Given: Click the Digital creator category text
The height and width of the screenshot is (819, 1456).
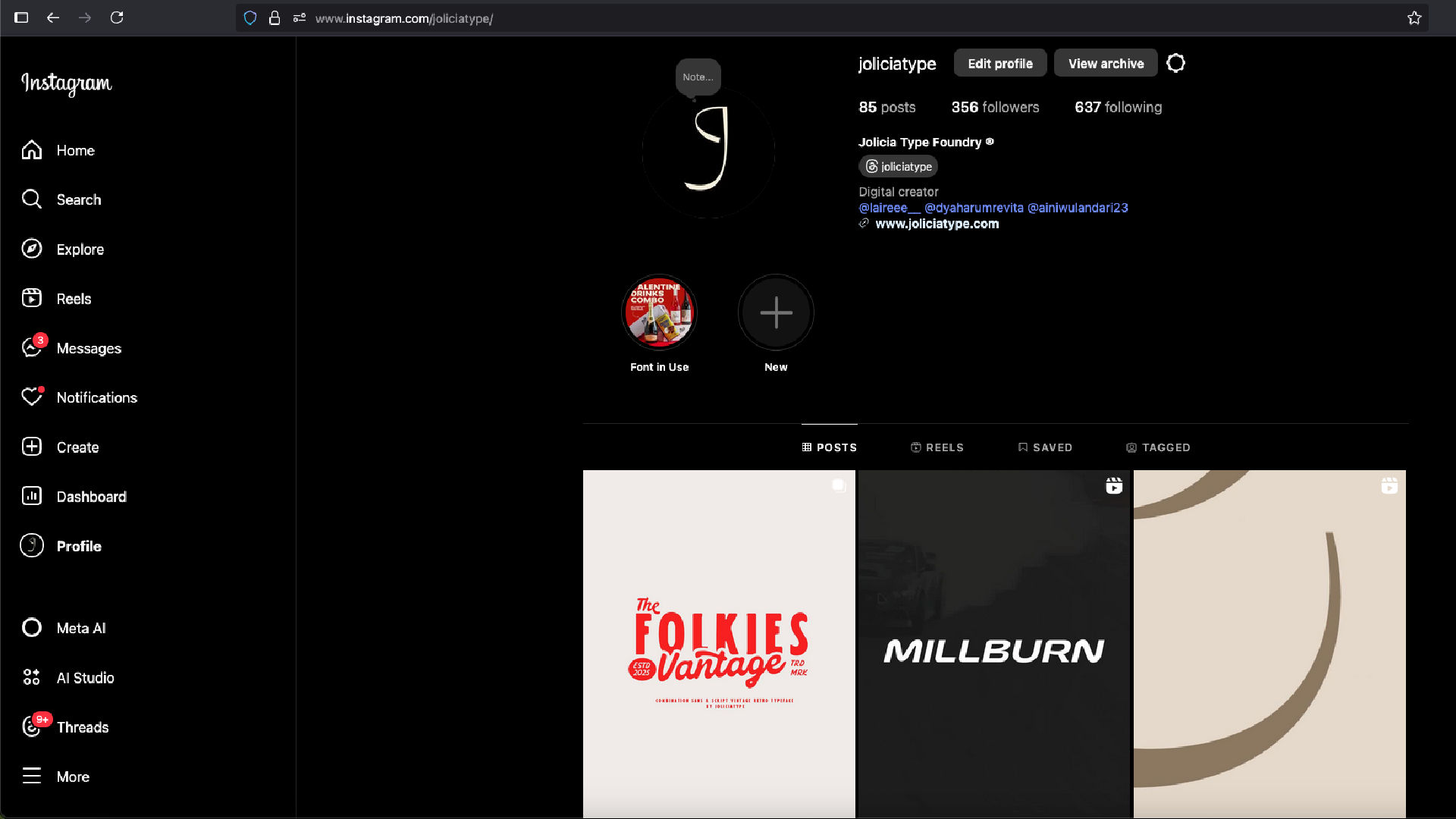Looking at the screenshot, I should (898, 192).
